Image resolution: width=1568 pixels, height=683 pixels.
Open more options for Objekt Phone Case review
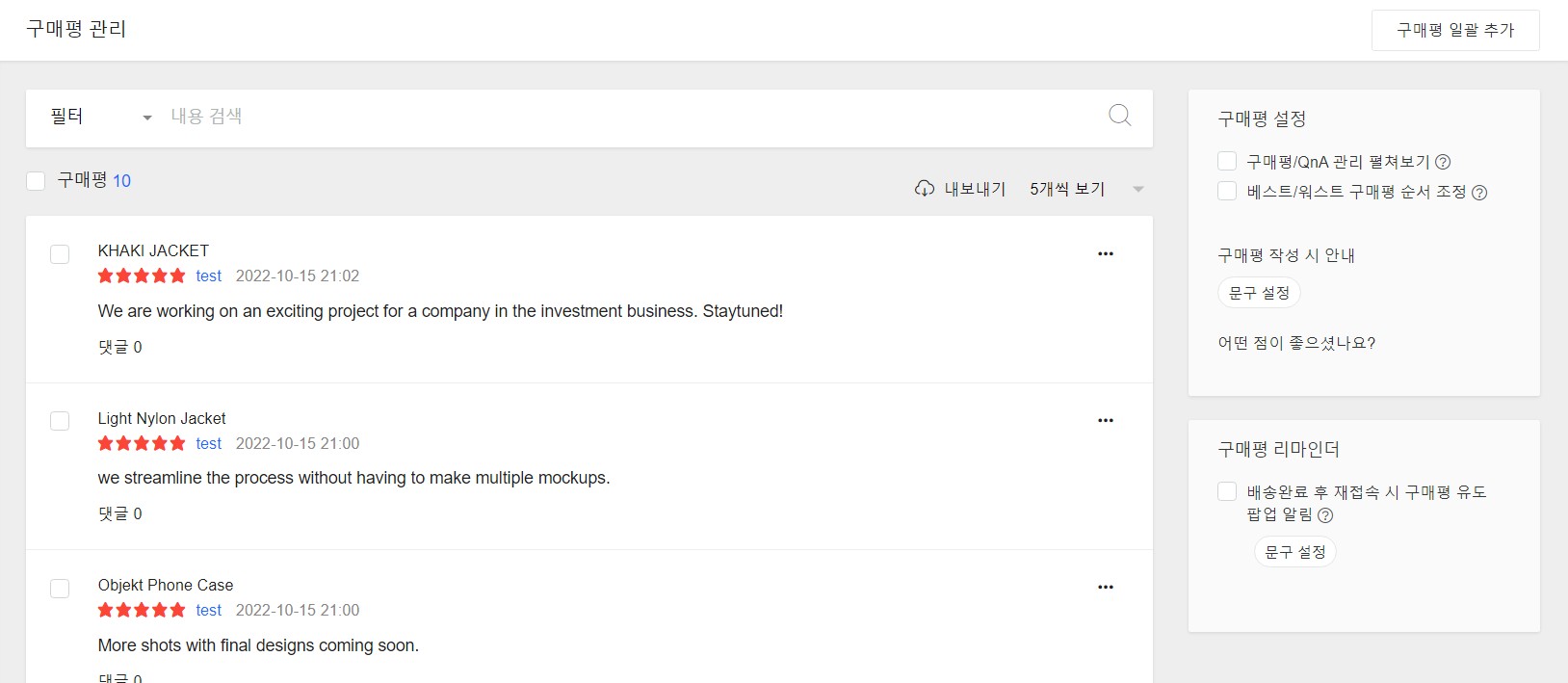point(1106,588)
